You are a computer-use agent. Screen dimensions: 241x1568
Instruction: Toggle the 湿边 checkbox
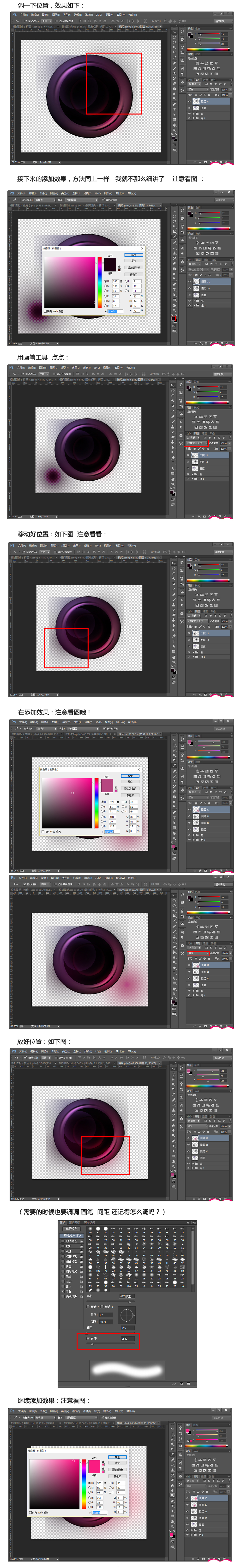tap(63, 1281)
